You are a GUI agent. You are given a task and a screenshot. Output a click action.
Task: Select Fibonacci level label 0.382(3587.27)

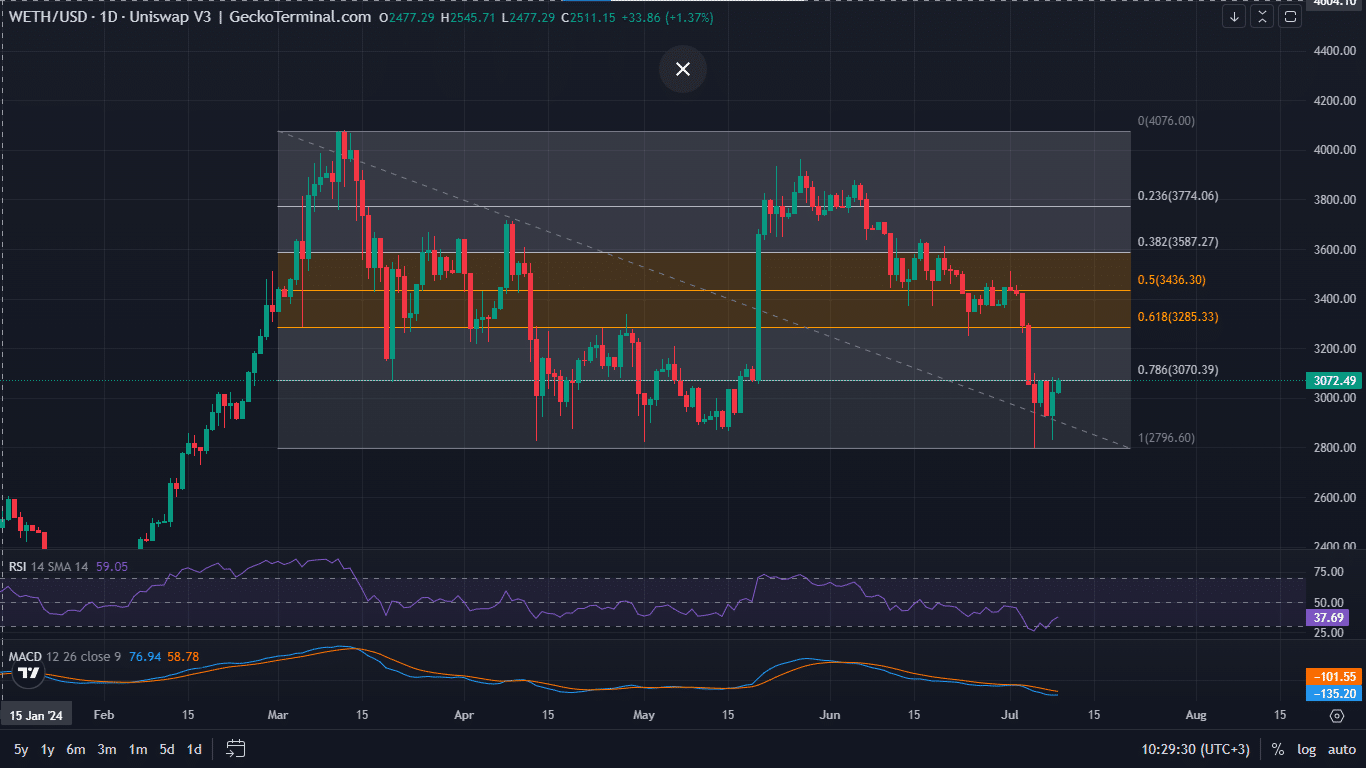click(x=1178, y=242)
